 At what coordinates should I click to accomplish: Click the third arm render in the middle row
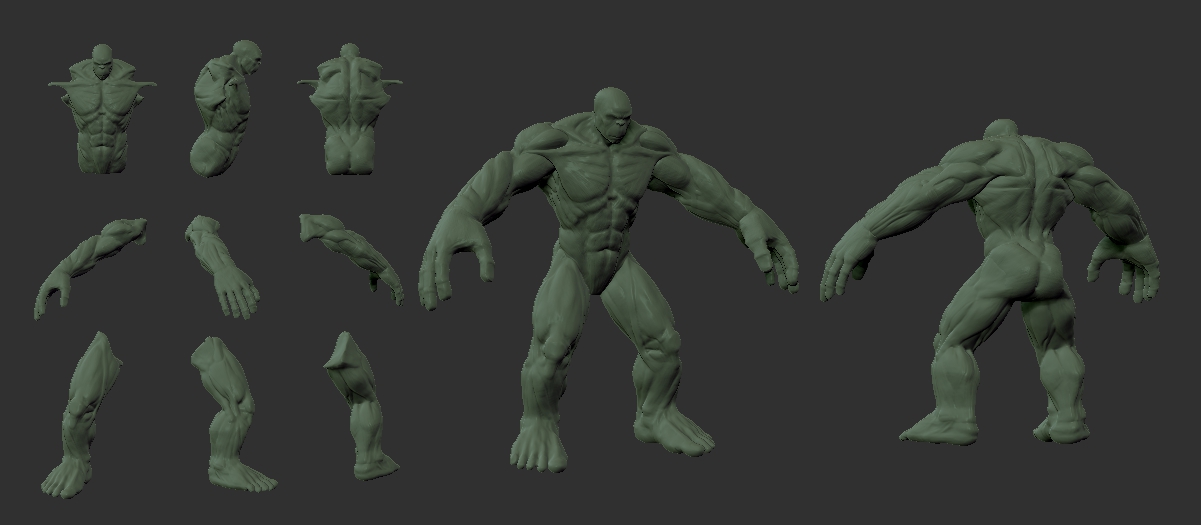(x=351, y=258)
